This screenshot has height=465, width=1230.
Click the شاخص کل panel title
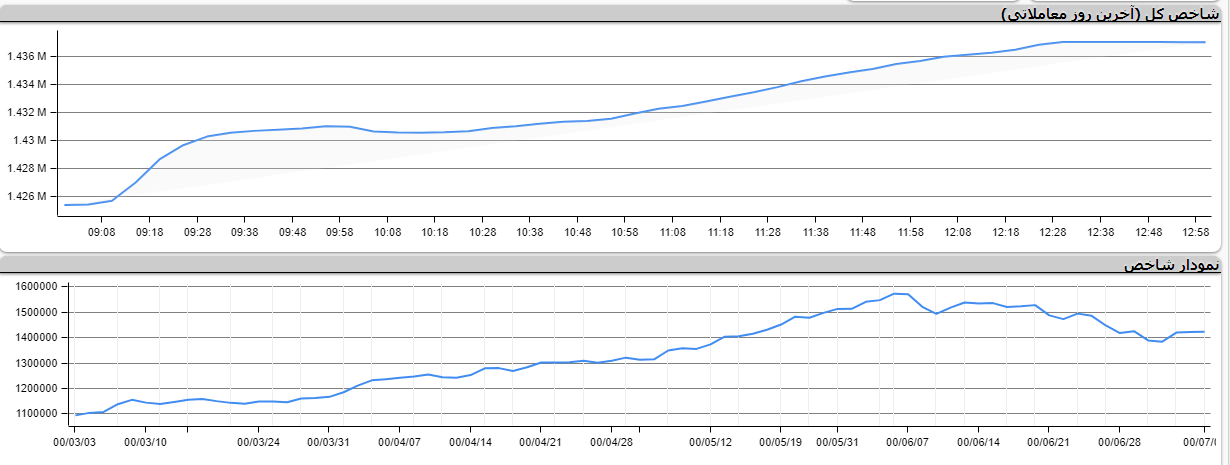click(1115, 14)
